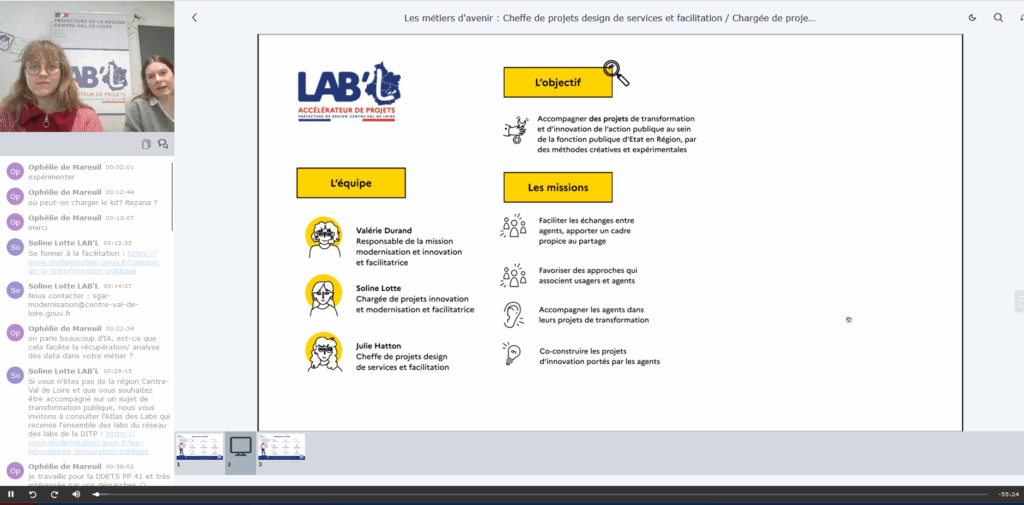Image resolution: width=1024 pixels, height=505 pixels.
Task: Open search with the magnifier icon
Action: click(x=998, y=18)
